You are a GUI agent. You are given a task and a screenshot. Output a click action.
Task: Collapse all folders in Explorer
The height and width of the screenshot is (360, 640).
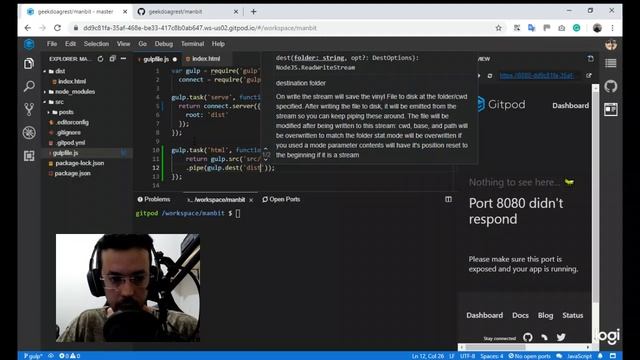click(112, 59)
